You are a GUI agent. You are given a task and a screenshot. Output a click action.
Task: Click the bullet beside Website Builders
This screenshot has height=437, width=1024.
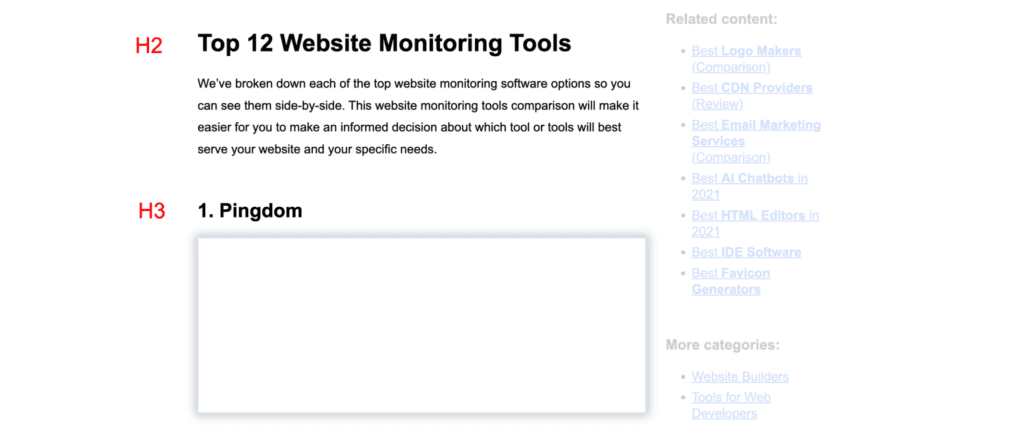[680, 377]
